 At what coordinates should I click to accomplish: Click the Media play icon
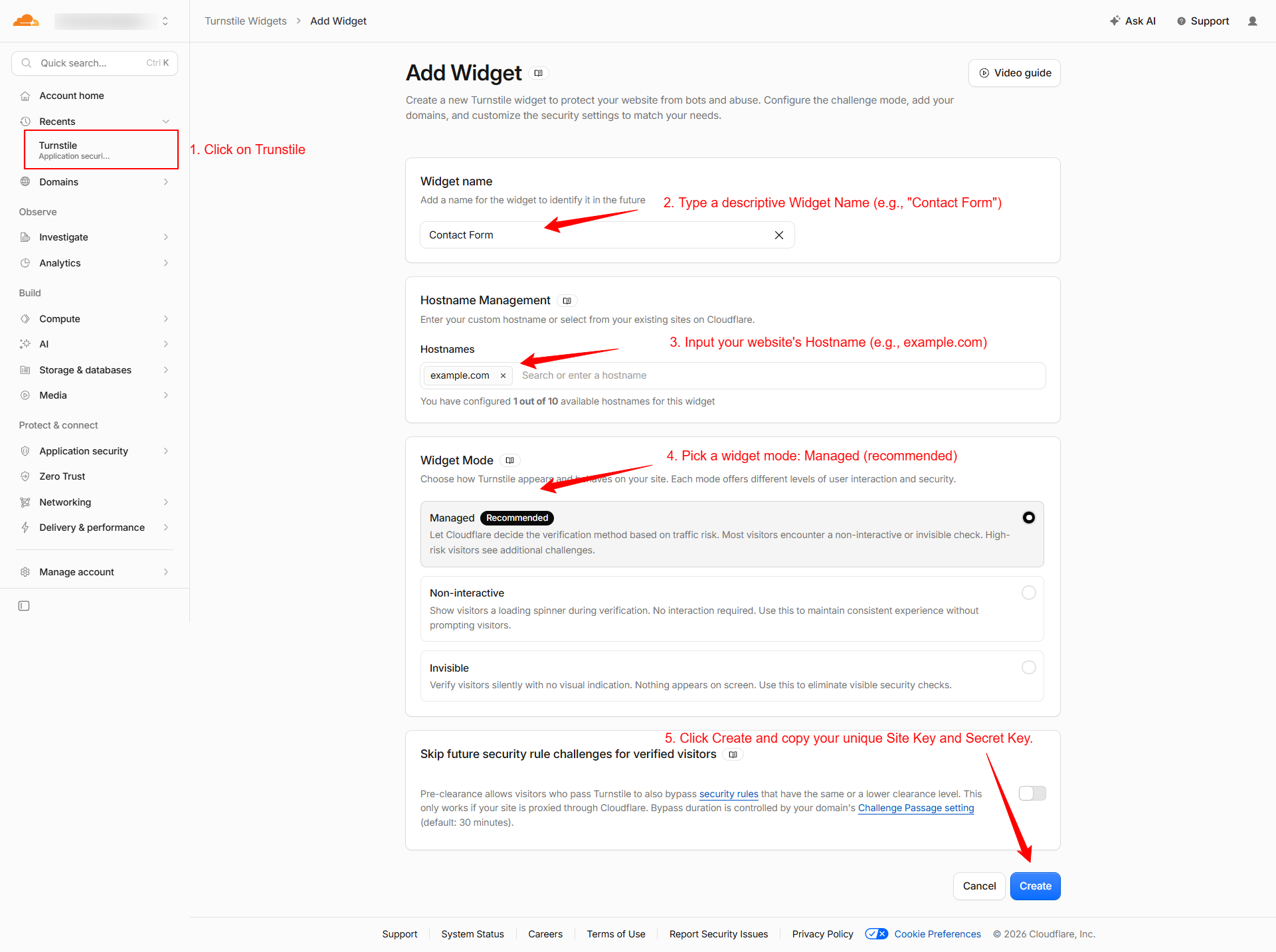(x=25, y=395)
